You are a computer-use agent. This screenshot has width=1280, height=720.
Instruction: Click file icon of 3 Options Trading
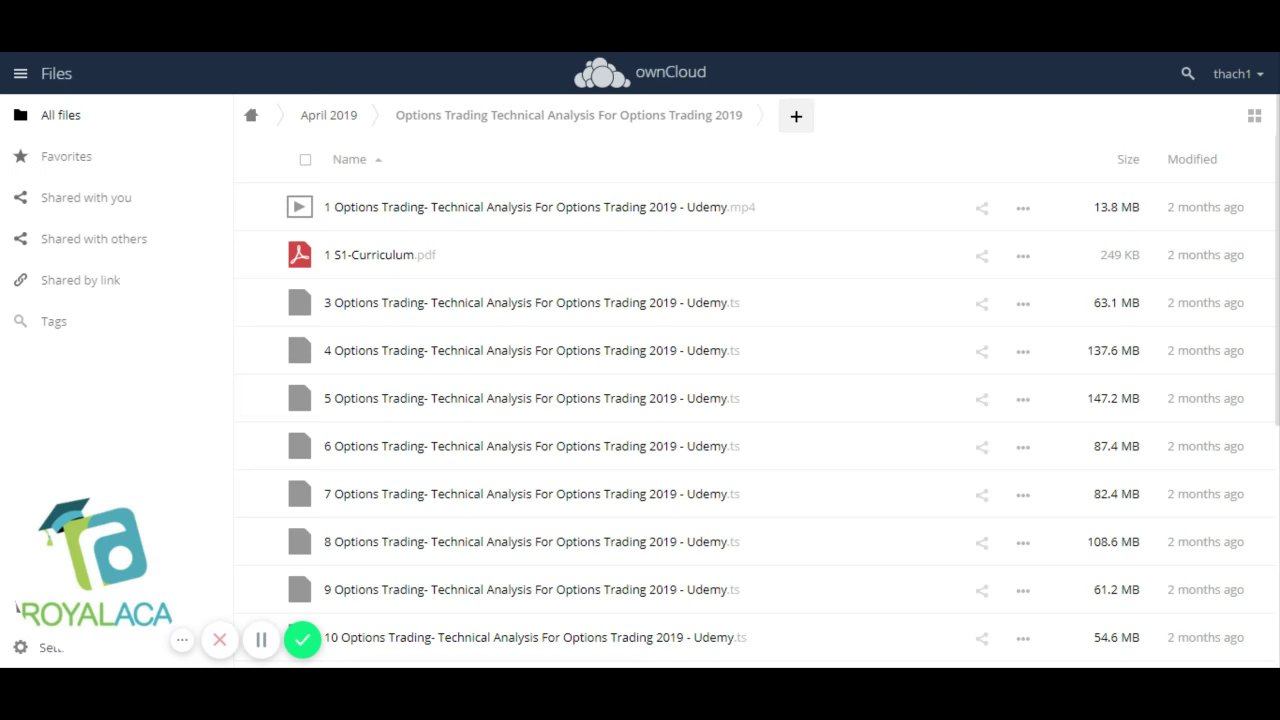[x=299, y=303]
